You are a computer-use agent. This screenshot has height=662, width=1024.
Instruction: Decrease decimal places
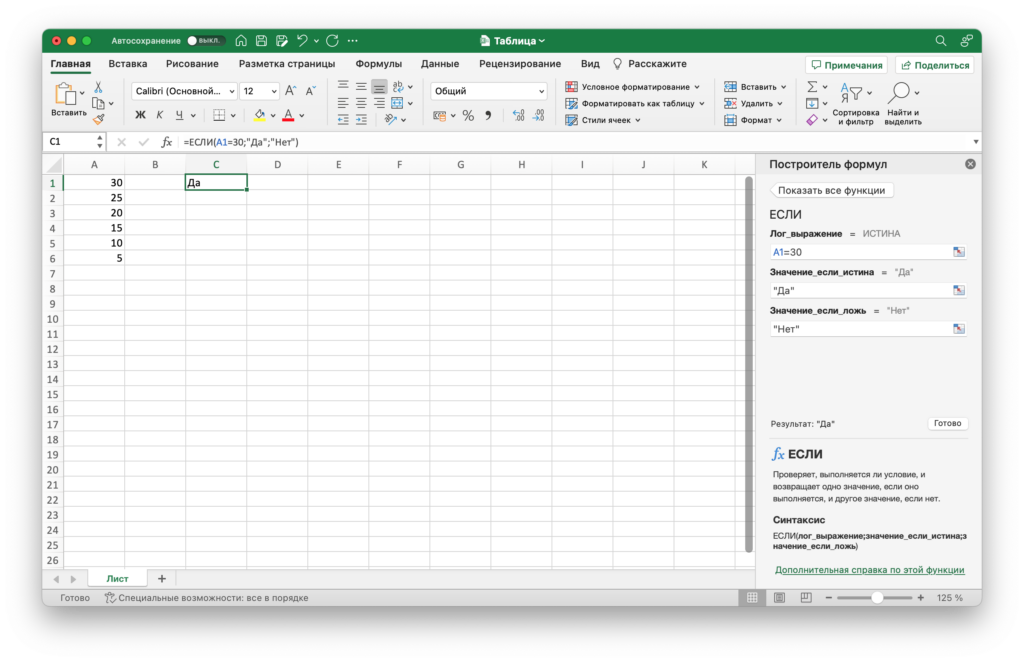(539, 116)
